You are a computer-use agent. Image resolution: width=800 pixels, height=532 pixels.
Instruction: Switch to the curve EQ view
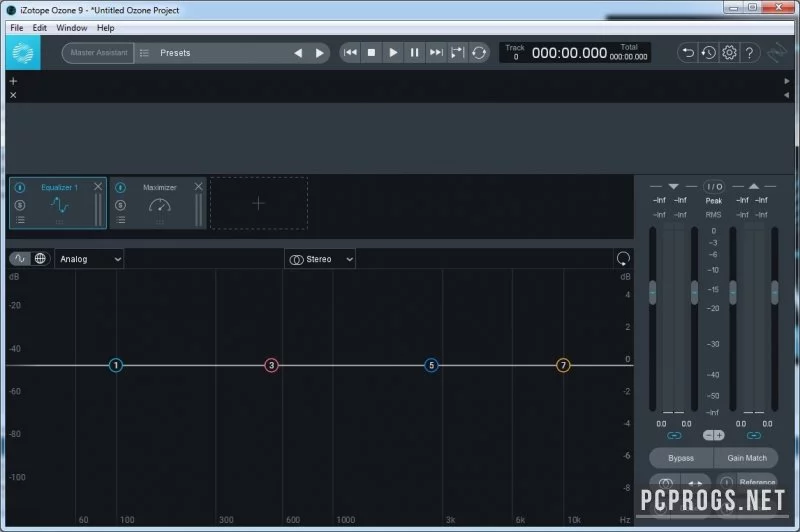pos(20,259)
